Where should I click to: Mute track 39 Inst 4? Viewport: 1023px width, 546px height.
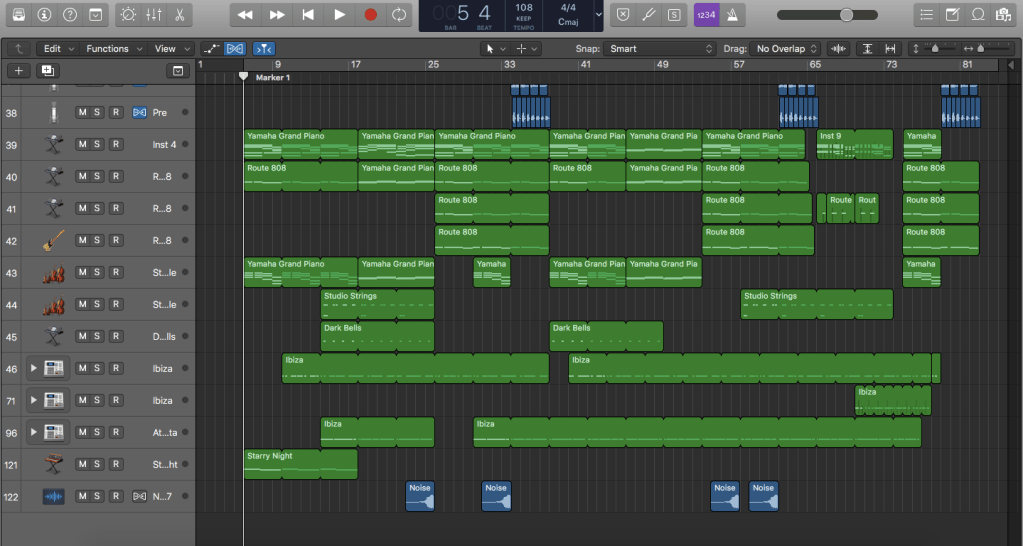82,145
